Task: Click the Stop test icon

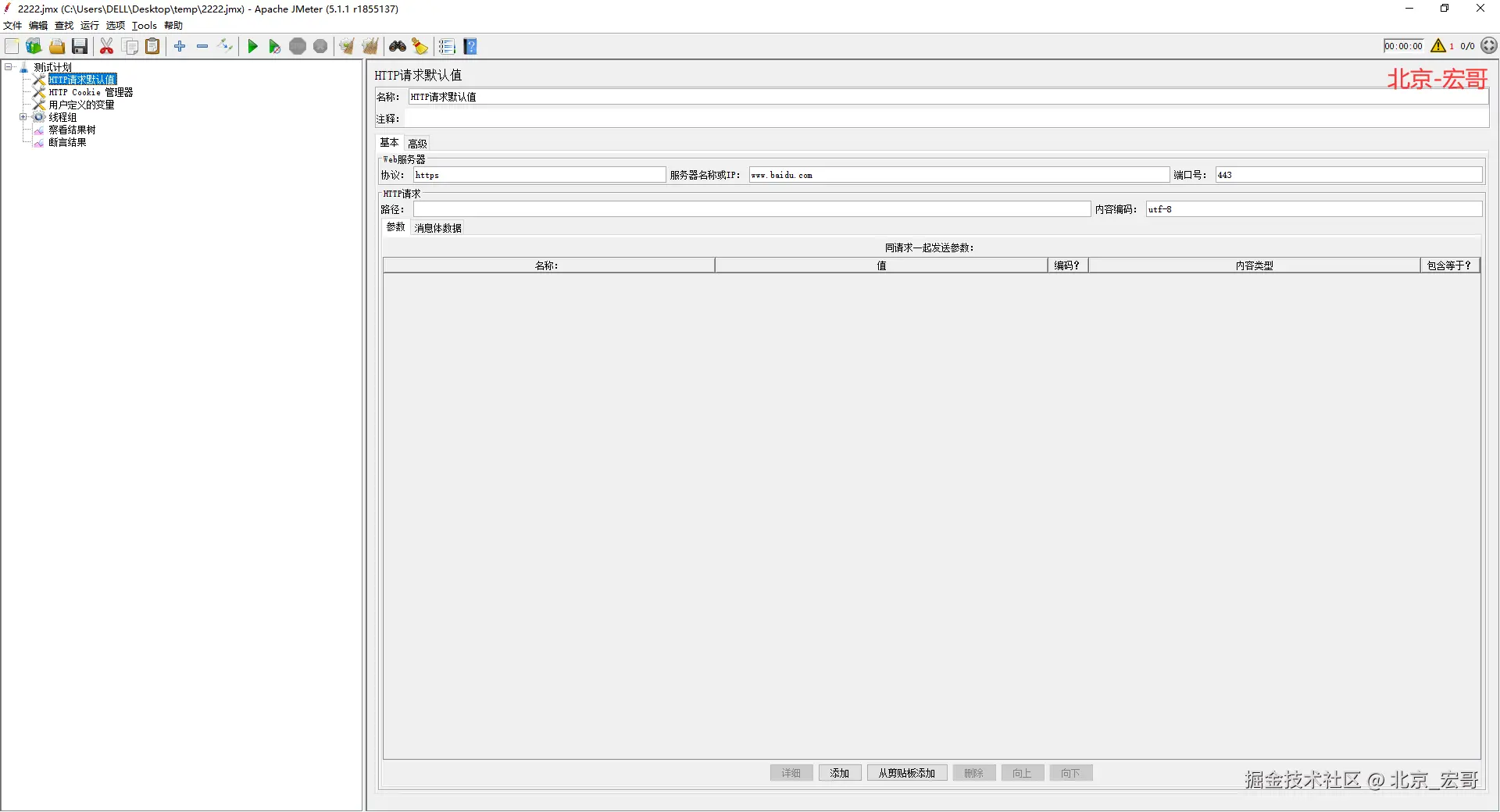Action: tap(298, 47)
